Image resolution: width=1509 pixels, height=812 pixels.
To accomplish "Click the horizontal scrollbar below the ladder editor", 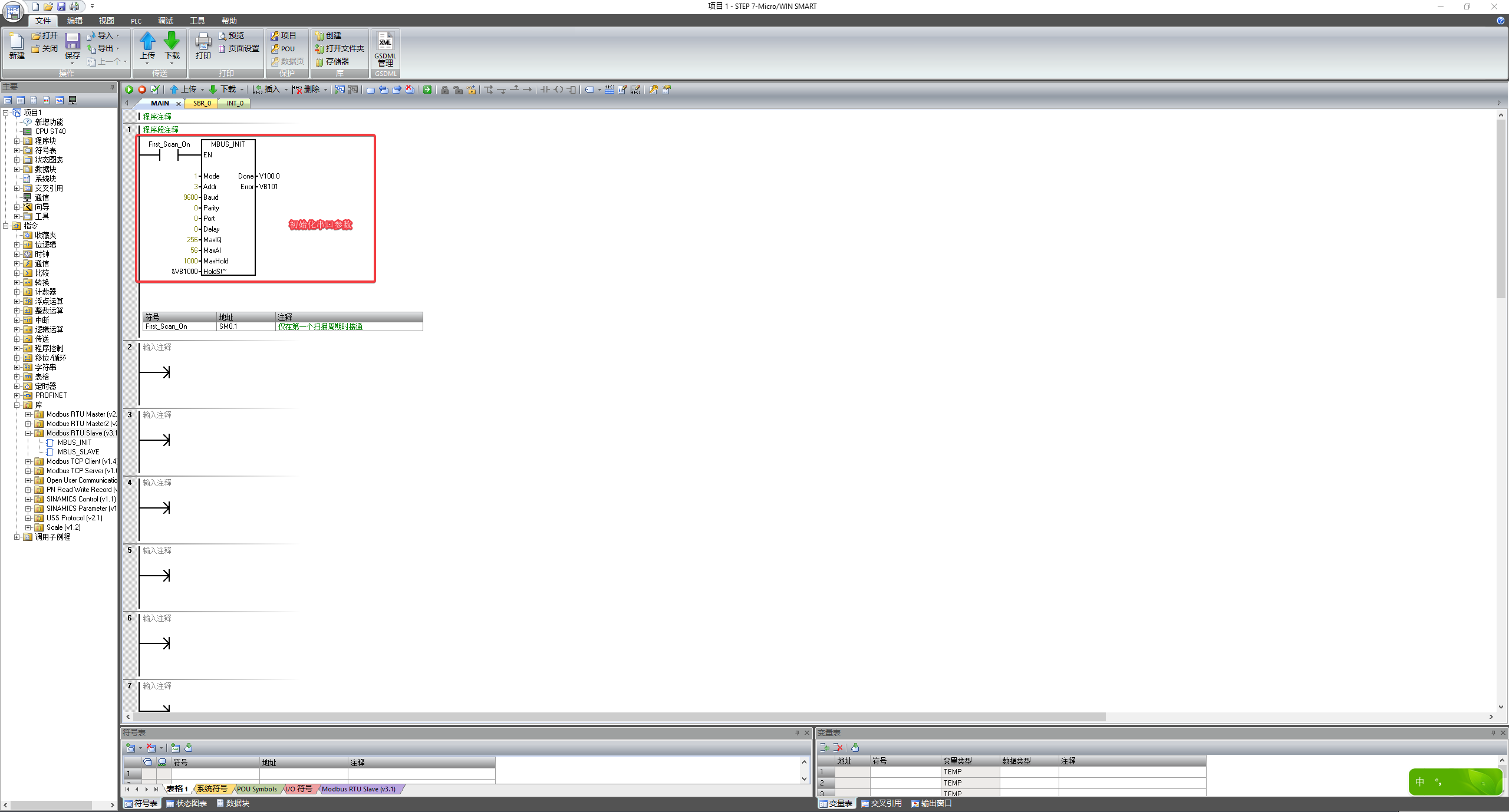I will [x=619, y=717].
